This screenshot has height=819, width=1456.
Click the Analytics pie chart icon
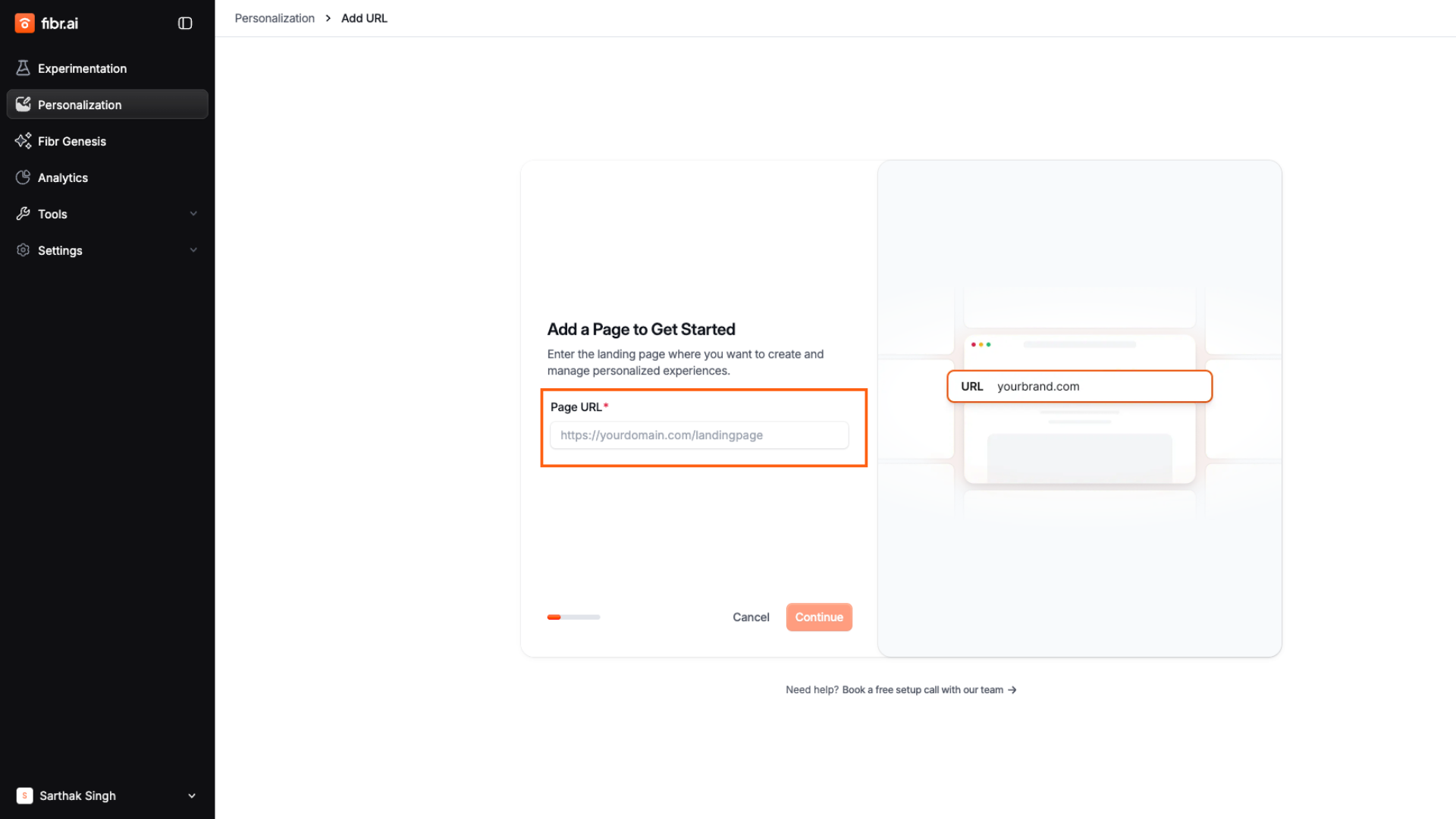pos(23,177)
